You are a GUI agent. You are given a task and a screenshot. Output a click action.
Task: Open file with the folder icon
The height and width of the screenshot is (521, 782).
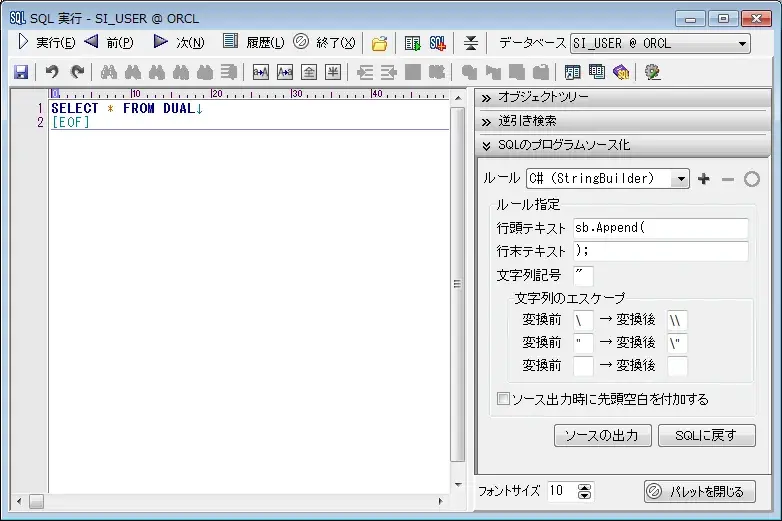pyautogui.click(x=380, y=43)
